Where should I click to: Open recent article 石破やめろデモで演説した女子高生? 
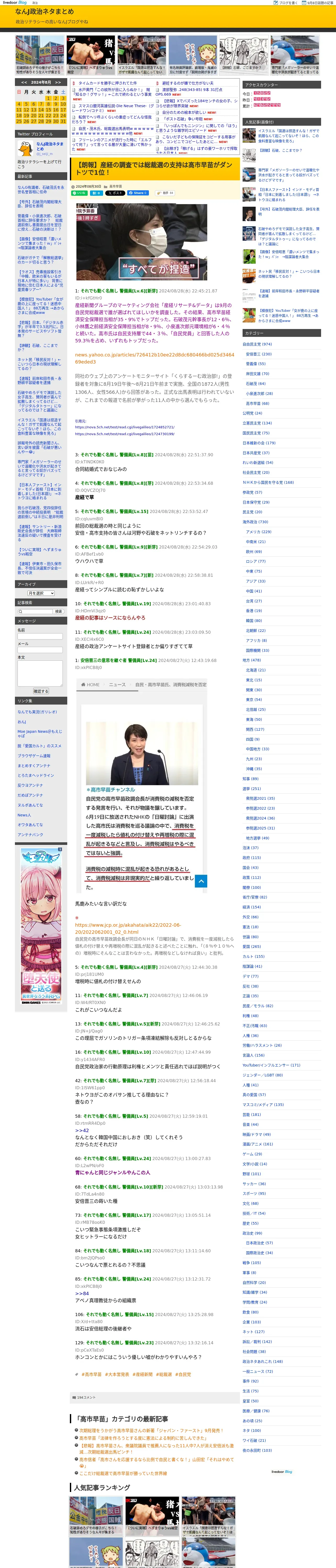point(40,402)
